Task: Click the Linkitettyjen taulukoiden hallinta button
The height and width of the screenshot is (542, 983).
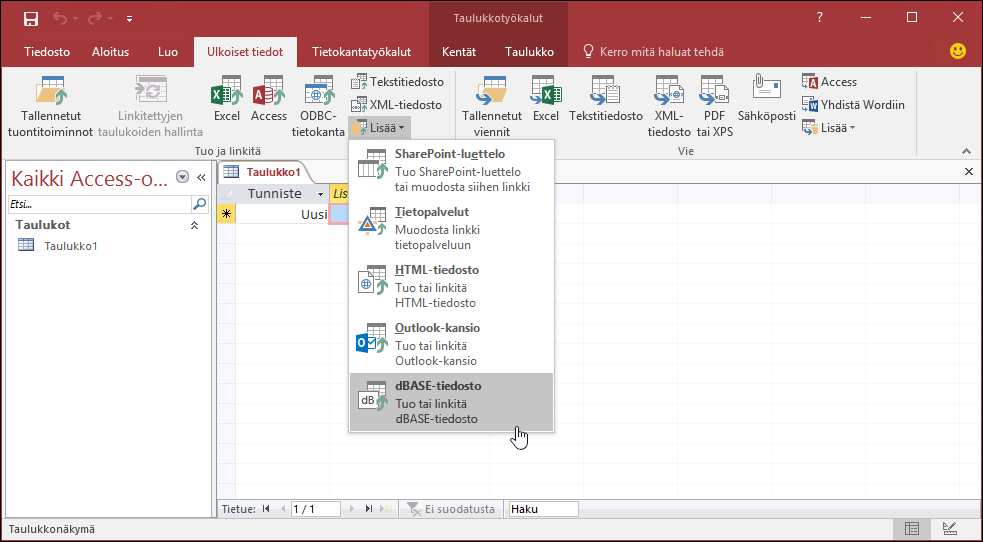Action: point(151,106)
